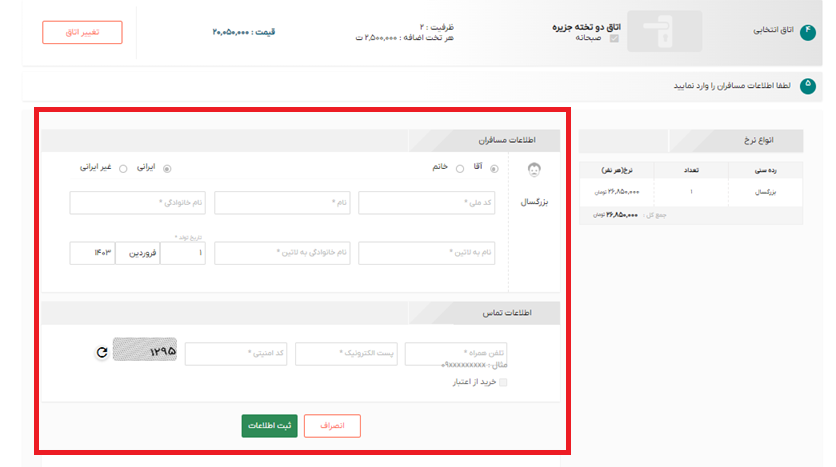836x467 pixels.
Task: Click the step 4 circle icon
Action: pyautogui.click(x=808, y=33)
